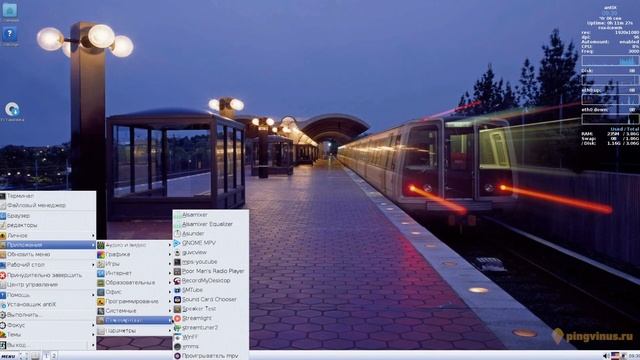Image resolution: width=640 pixels, height=360 pixels.
Task: Expand the Рабочий стол submenu arrow
Action: click(93, 264)
